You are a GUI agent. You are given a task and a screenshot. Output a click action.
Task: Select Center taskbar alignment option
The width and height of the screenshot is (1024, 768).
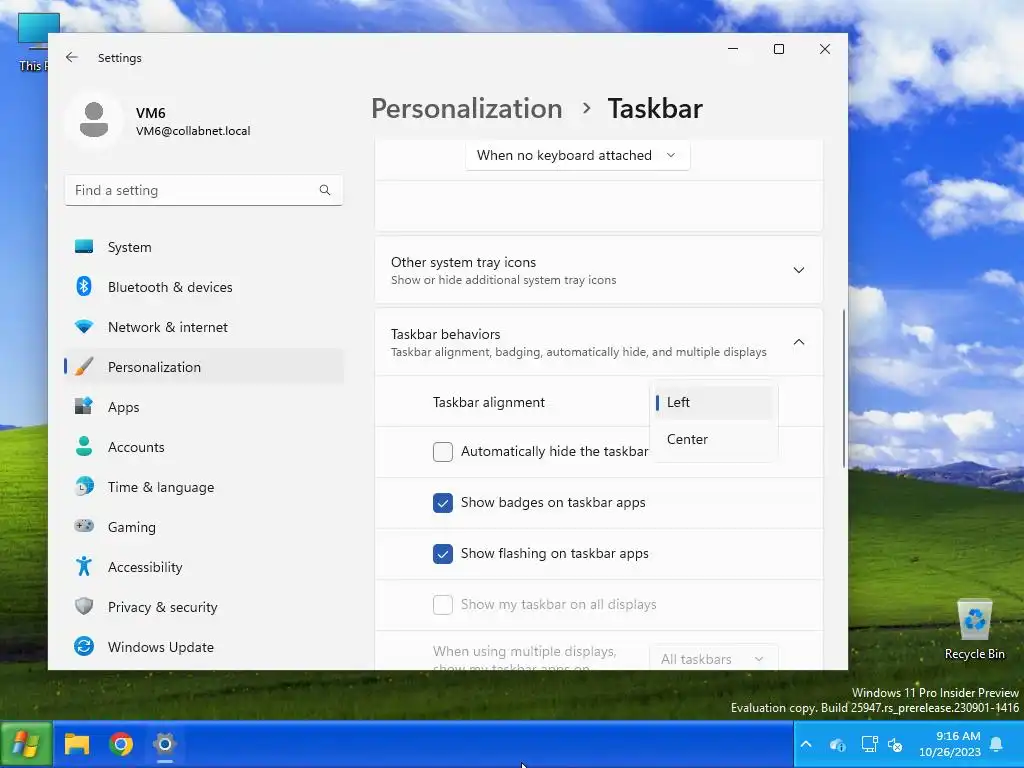coord(714,439)
